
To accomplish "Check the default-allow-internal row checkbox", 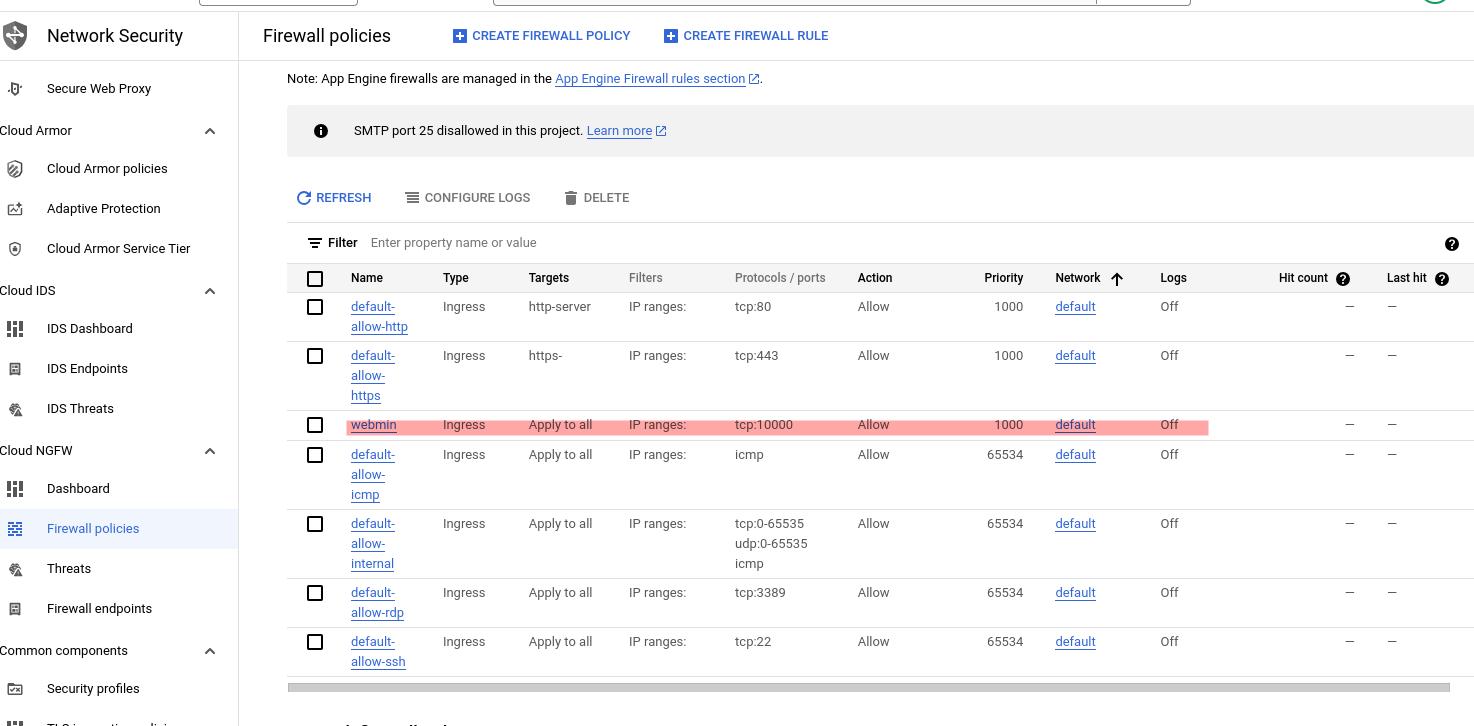I will click(x=315, y=524).
